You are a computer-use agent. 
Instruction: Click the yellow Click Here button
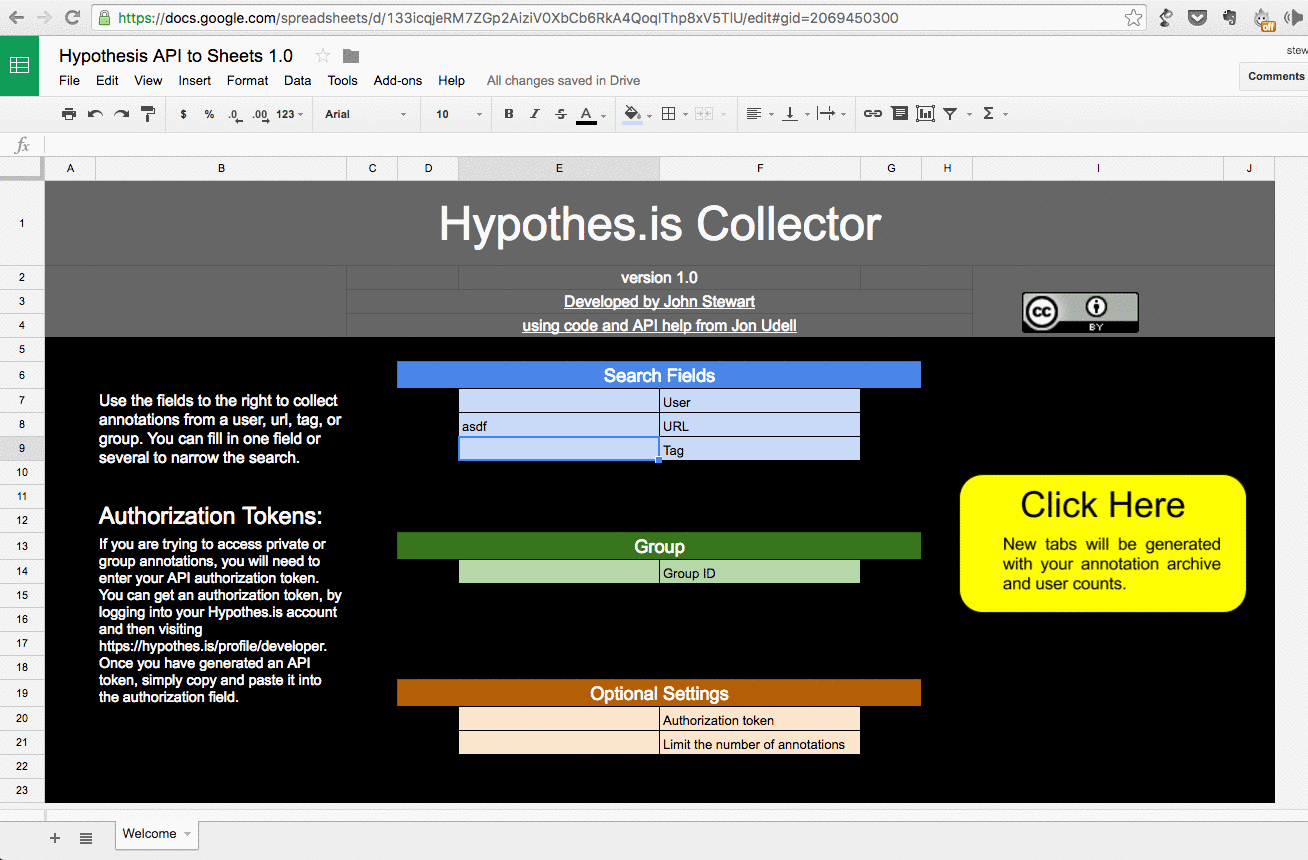coord(1102,543)
